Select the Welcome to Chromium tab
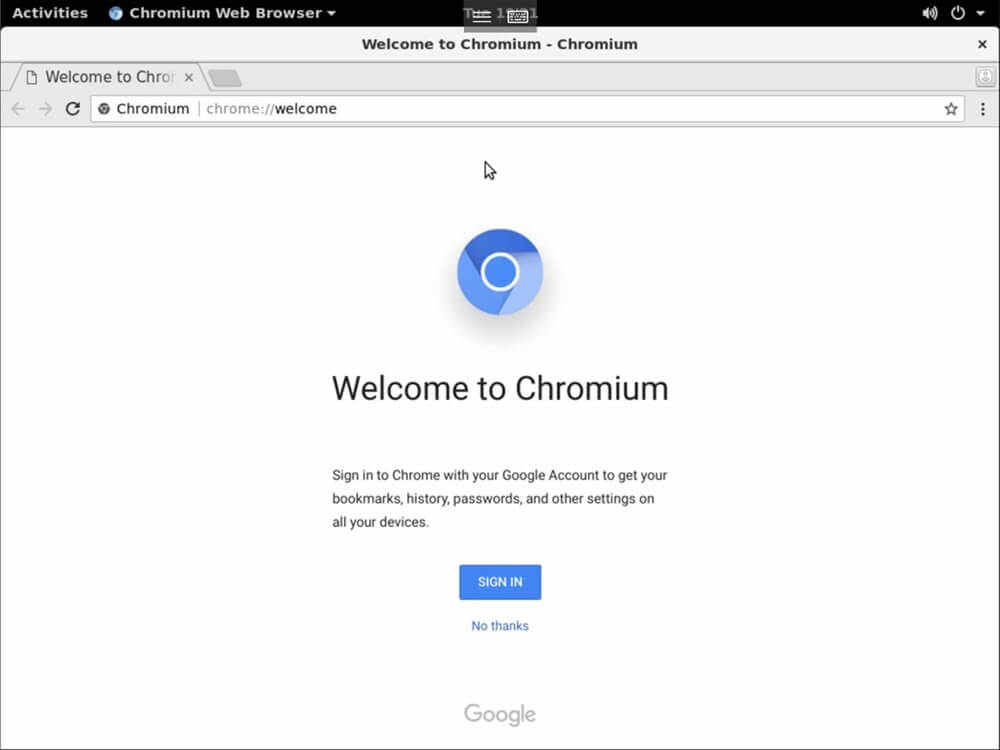The width and height of the screenshot is (1000, 750). pos(108,77)
